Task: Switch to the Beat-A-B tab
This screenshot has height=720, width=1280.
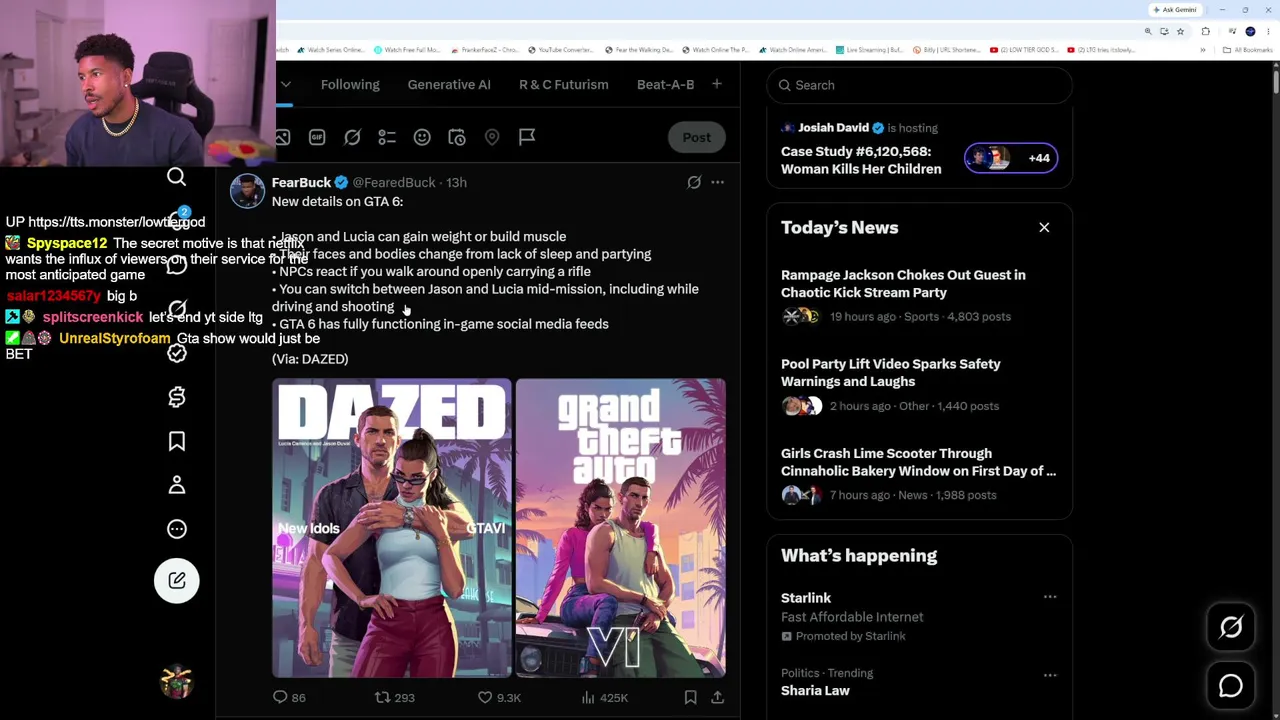Action: [x=666, y=85]
